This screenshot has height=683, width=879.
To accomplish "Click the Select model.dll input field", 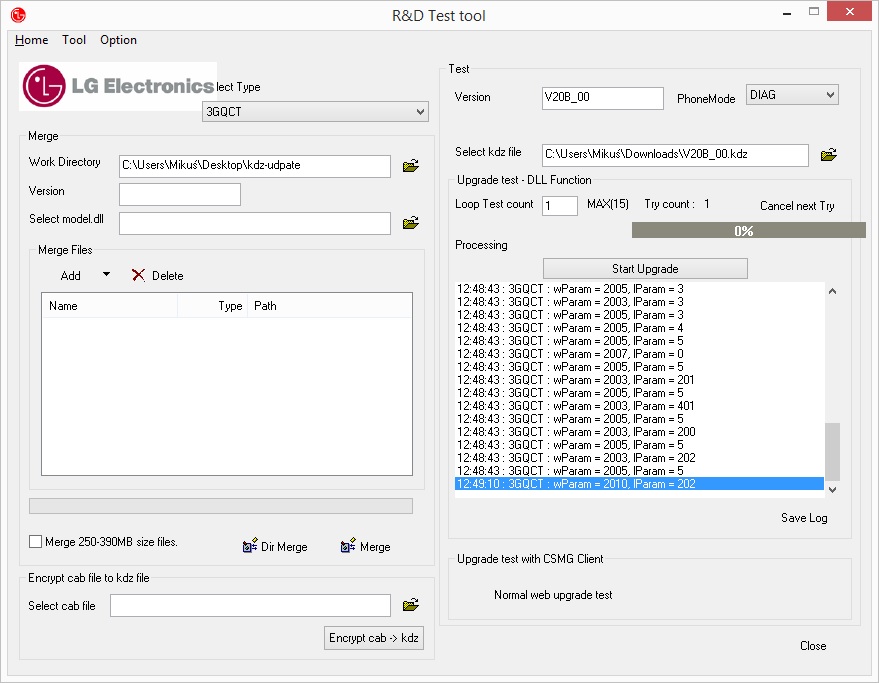I will (x=255, y=223).
